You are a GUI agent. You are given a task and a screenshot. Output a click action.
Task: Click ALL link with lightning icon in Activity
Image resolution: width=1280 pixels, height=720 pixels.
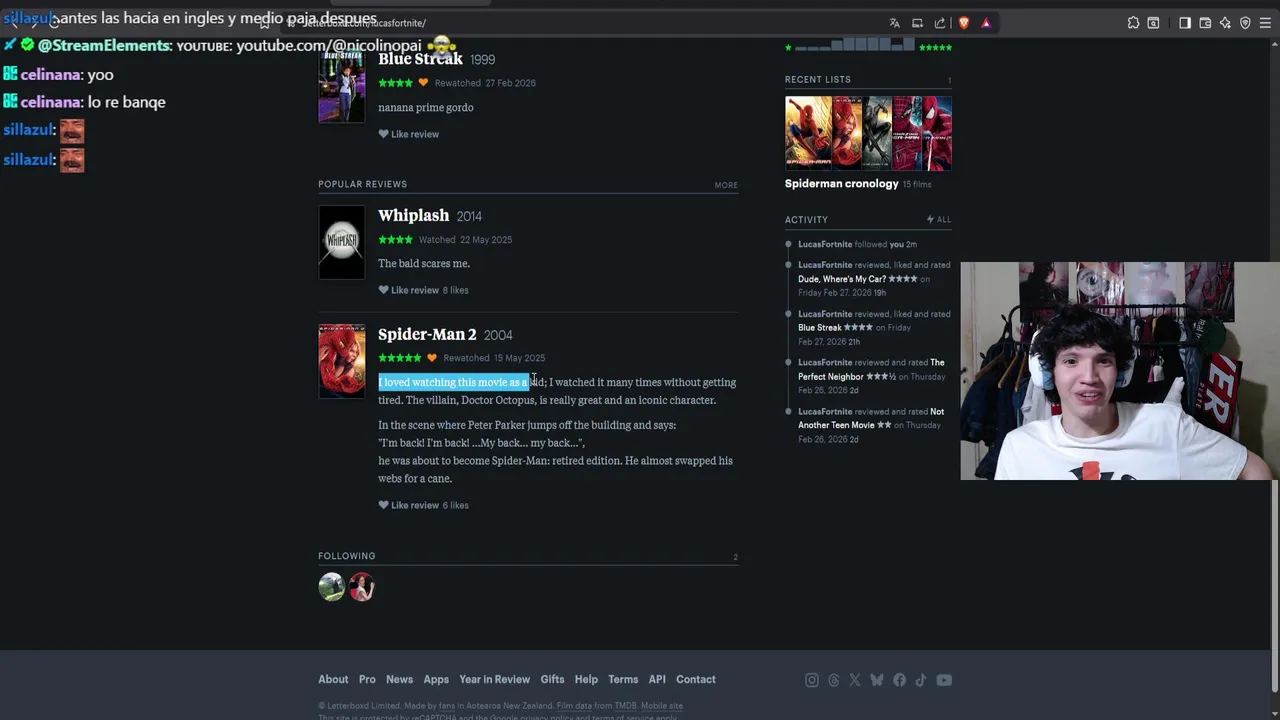939,219
